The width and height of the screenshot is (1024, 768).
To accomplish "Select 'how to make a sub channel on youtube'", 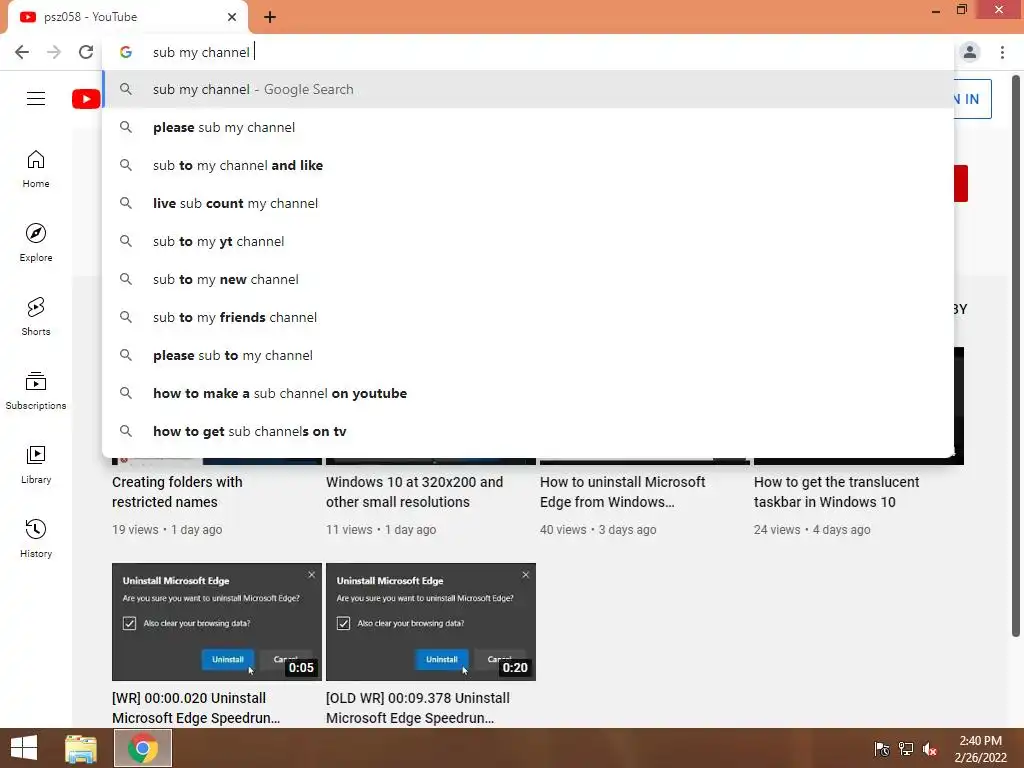I will click(528, 393).
